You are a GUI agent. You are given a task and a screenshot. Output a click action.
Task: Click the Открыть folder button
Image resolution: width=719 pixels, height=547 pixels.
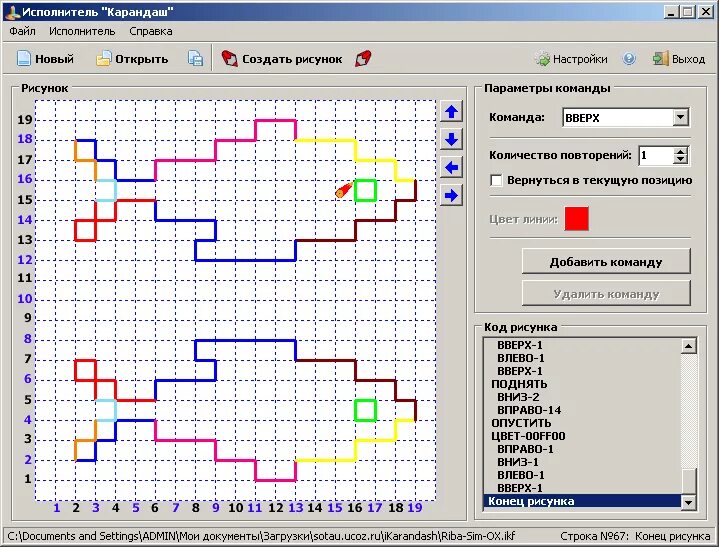pos(132,59)
